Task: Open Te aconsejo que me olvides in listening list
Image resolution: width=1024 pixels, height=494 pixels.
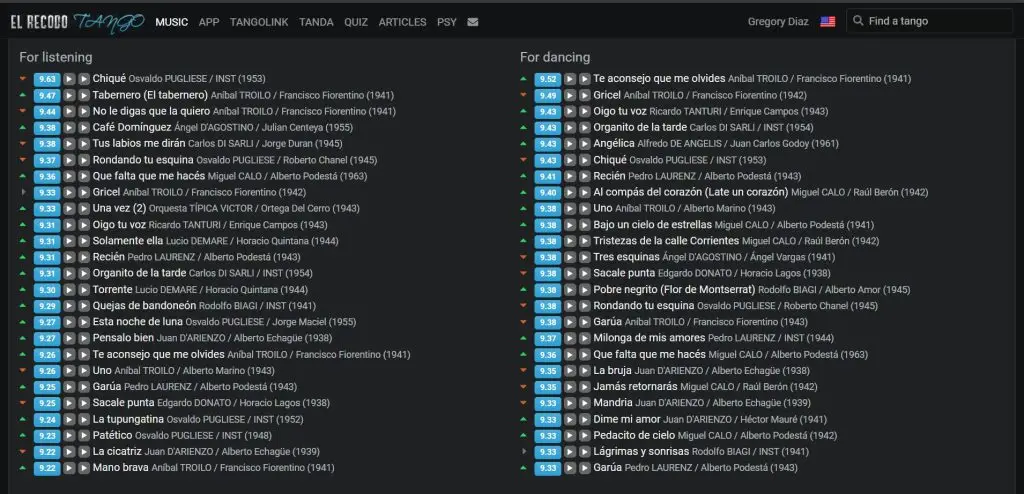Action: click(159, 355)
